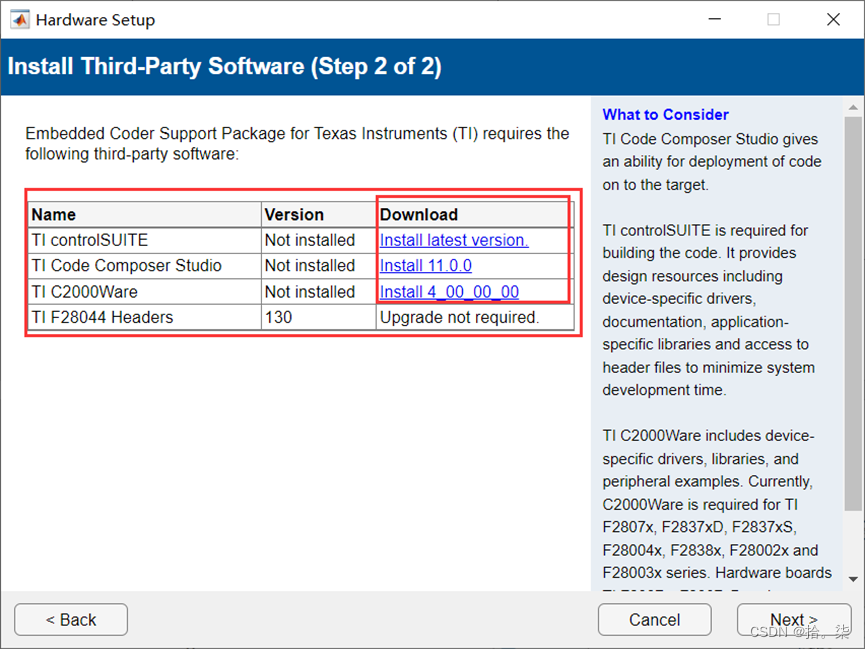
Task: Minimize the Hardware Setup window
Action: [715, 19]
